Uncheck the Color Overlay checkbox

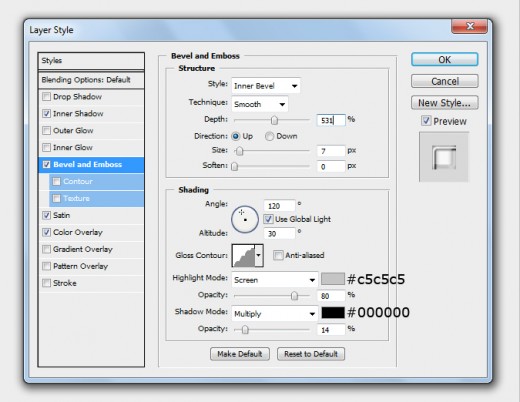click(x=46, y=232)
